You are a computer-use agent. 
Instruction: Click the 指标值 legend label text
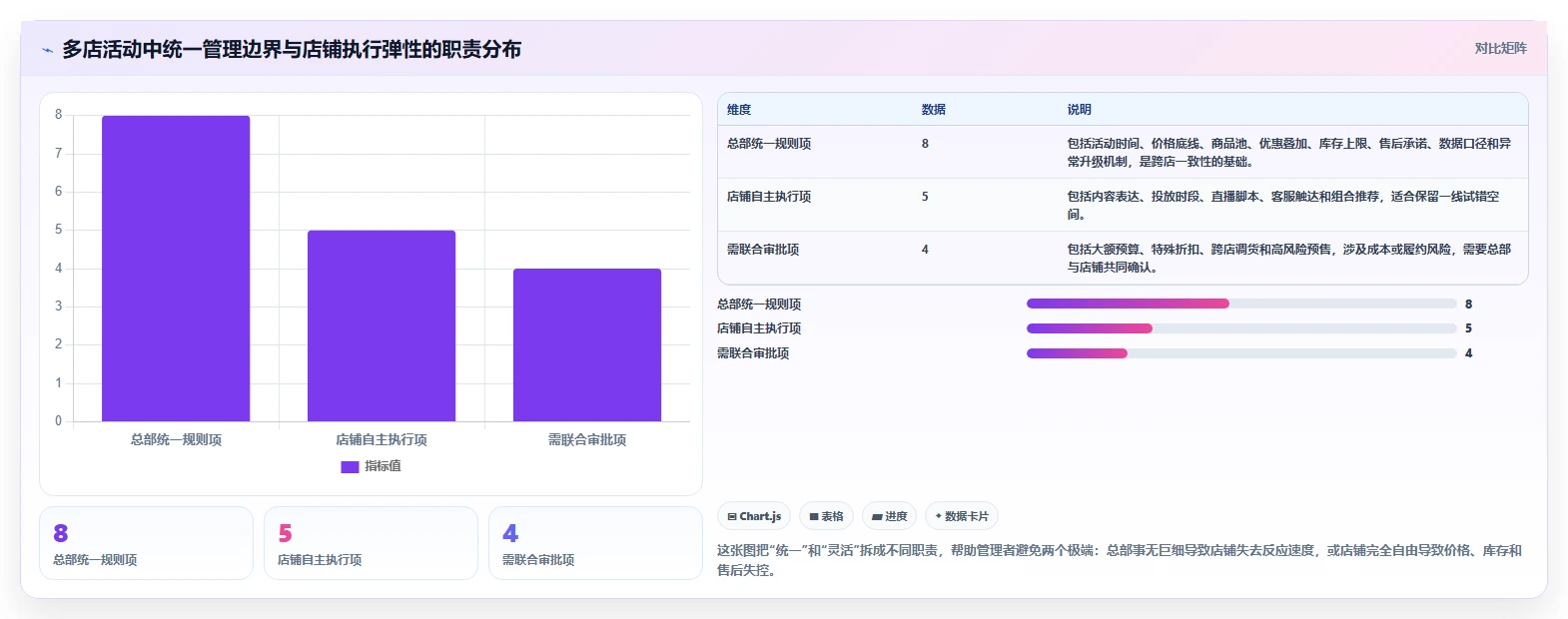coord(383,466)
